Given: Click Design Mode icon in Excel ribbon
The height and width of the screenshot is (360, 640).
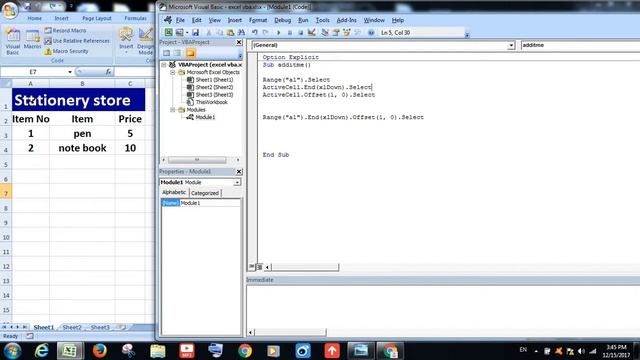Looking at the screenshot, I should point(145,41).
